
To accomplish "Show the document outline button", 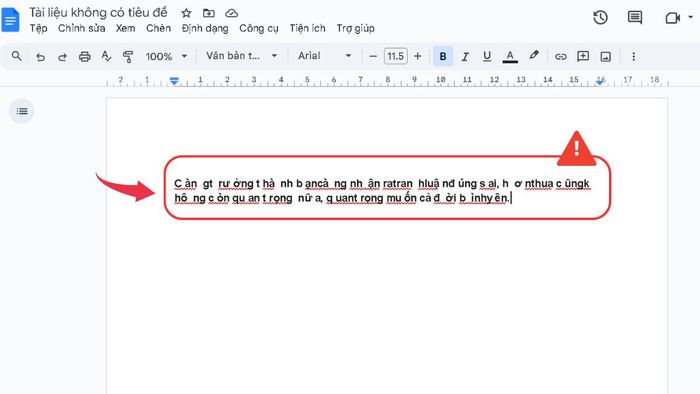I will click(x=21, y=111).
